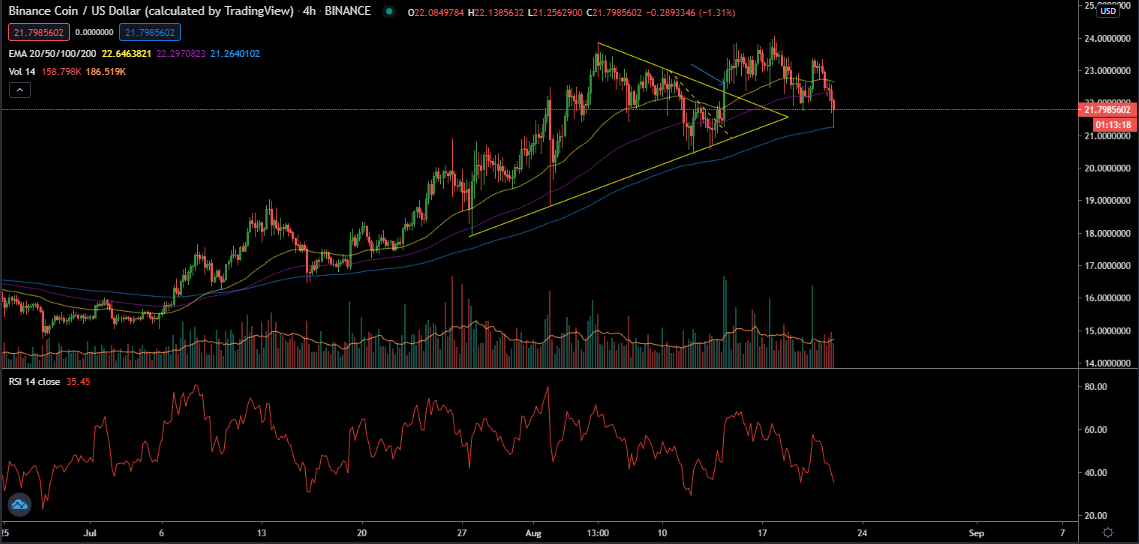Collapse the indicator legend with chevron button
The width and height of the screenshot is (1139, 544).
point(21,90)
